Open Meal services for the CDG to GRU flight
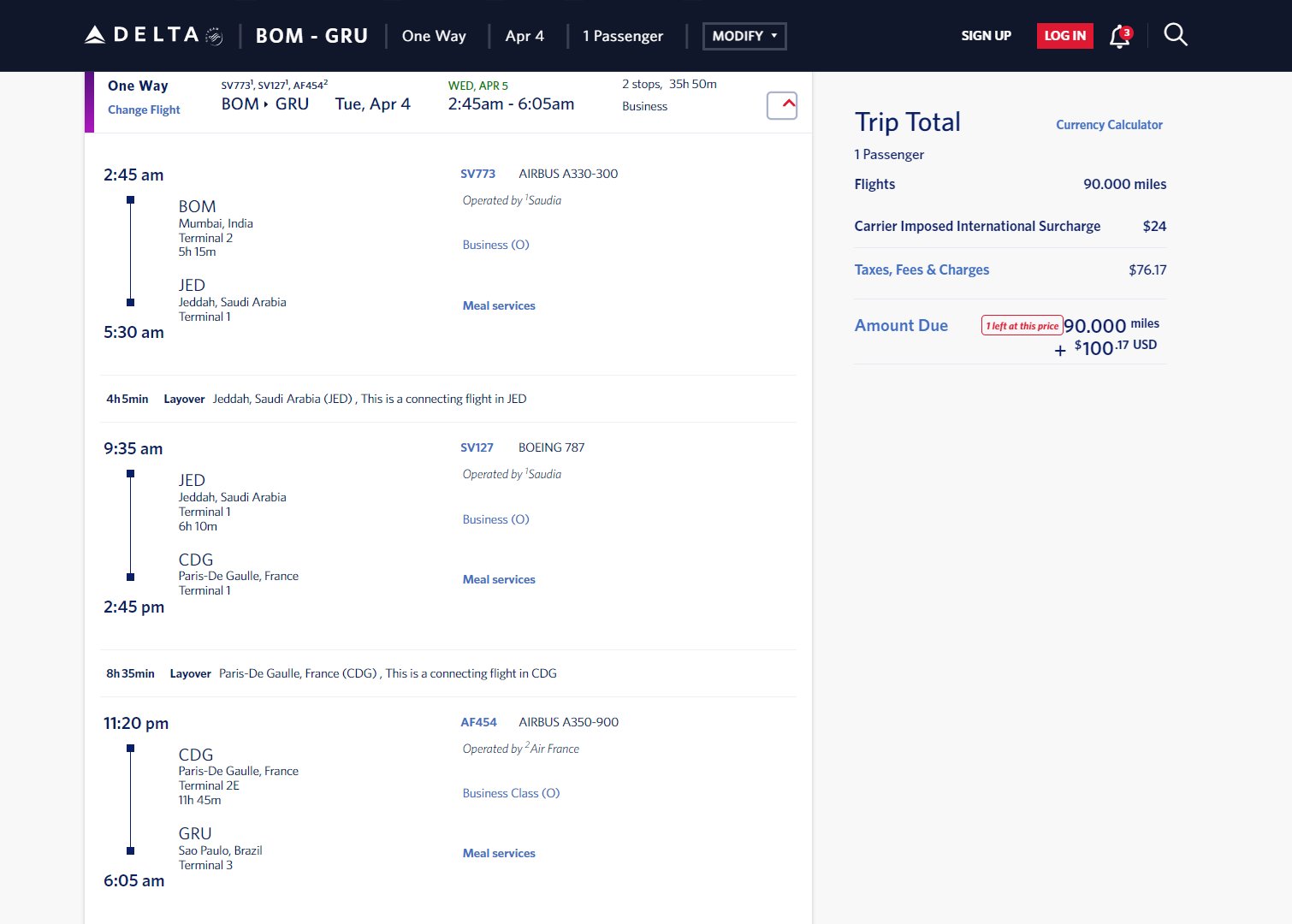 point(499,853)
